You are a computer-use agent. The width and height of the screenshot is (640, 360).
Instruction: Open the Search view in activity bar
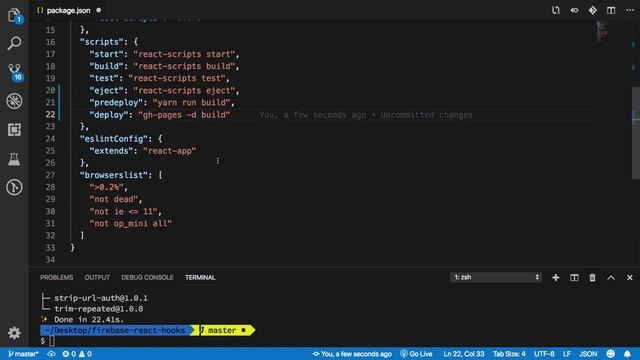(x=14, y=43)
